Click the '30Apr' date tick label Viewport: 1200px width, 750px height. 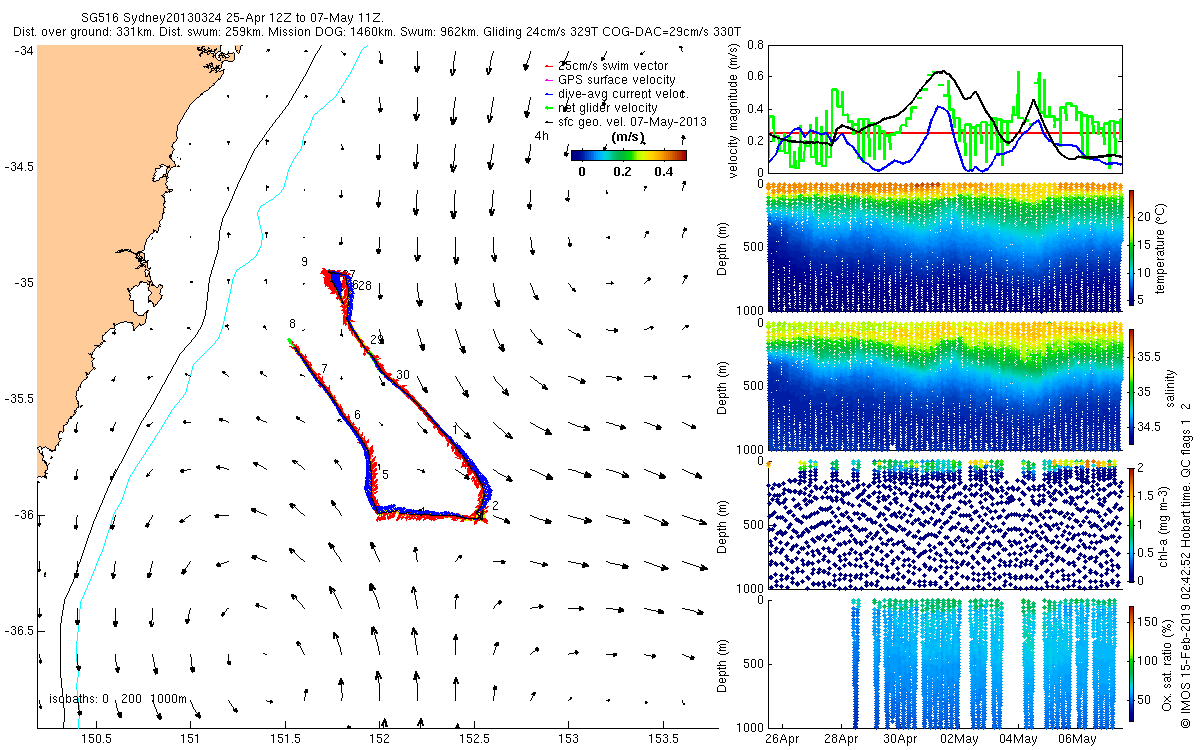click(x=900, y=740)
